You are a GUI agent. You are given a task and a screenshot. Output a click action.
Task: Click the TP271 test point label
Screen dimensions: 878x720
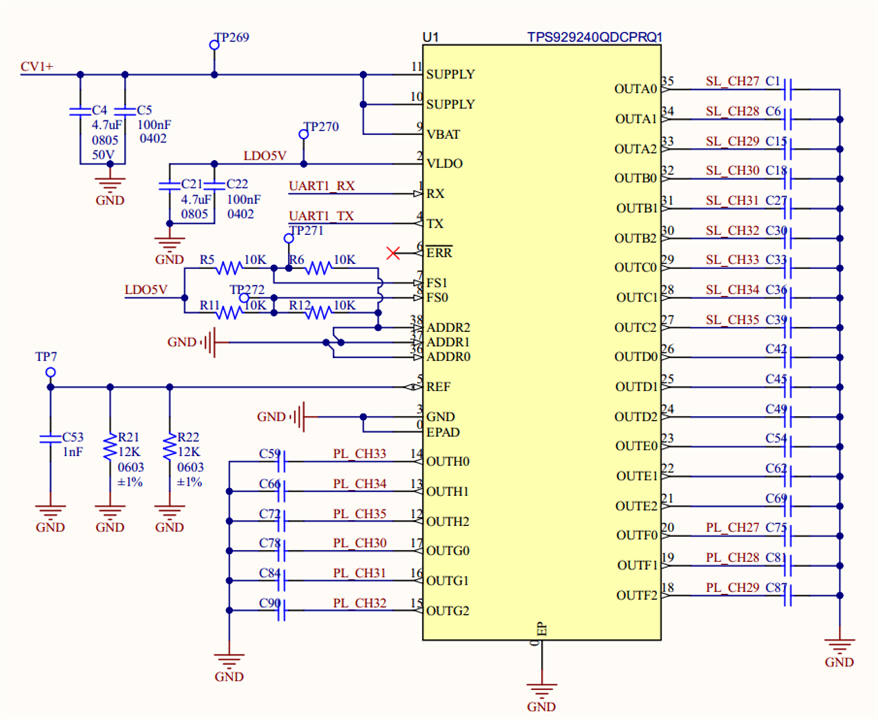(307, 231)
